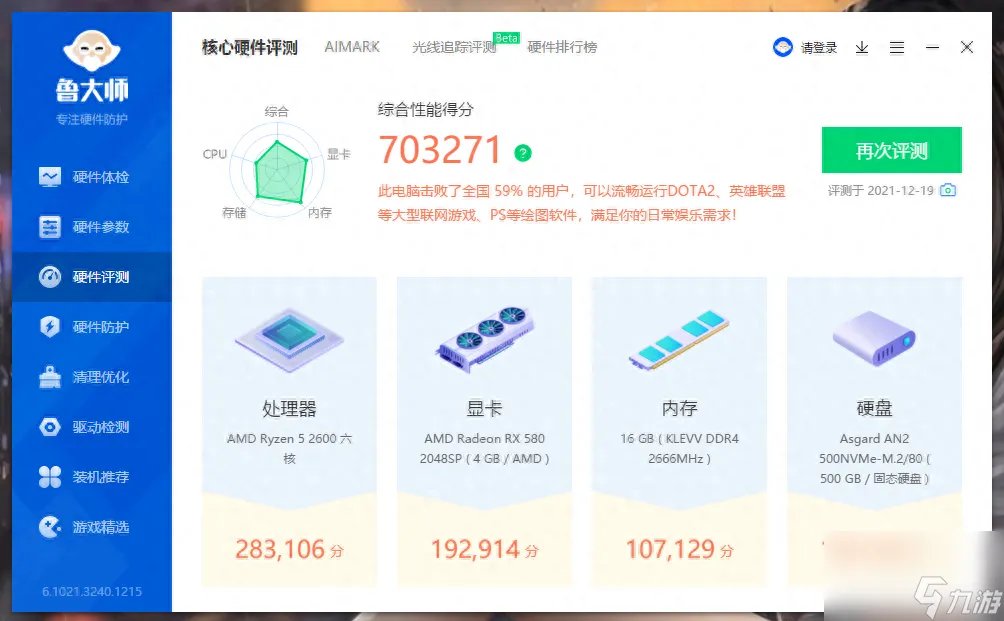
Task: Open the 驱动检测 tool
Action: tap(85, 427)
